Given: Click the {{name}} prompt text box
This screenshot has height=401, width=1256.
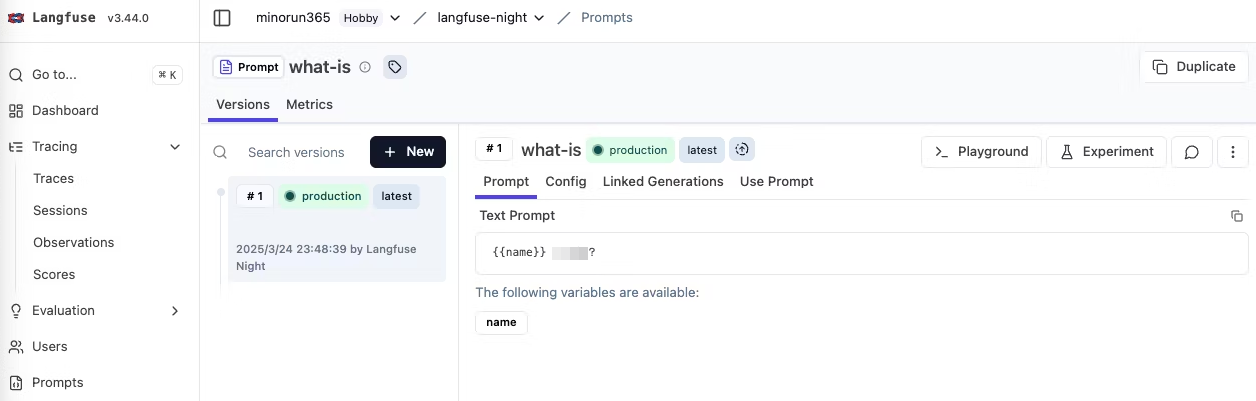Looking at the screenshot, I should (x=862, y=253).
